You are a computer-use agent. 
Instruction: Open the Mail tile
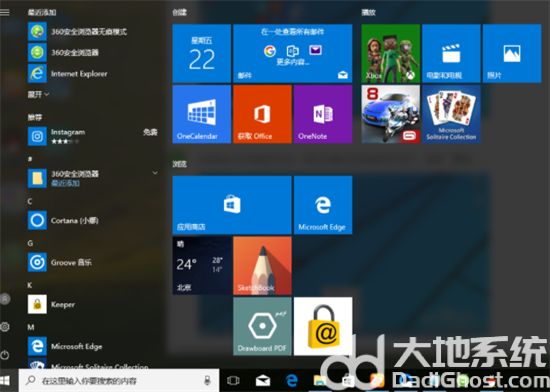pyautogui.click(x=293, y=53)
